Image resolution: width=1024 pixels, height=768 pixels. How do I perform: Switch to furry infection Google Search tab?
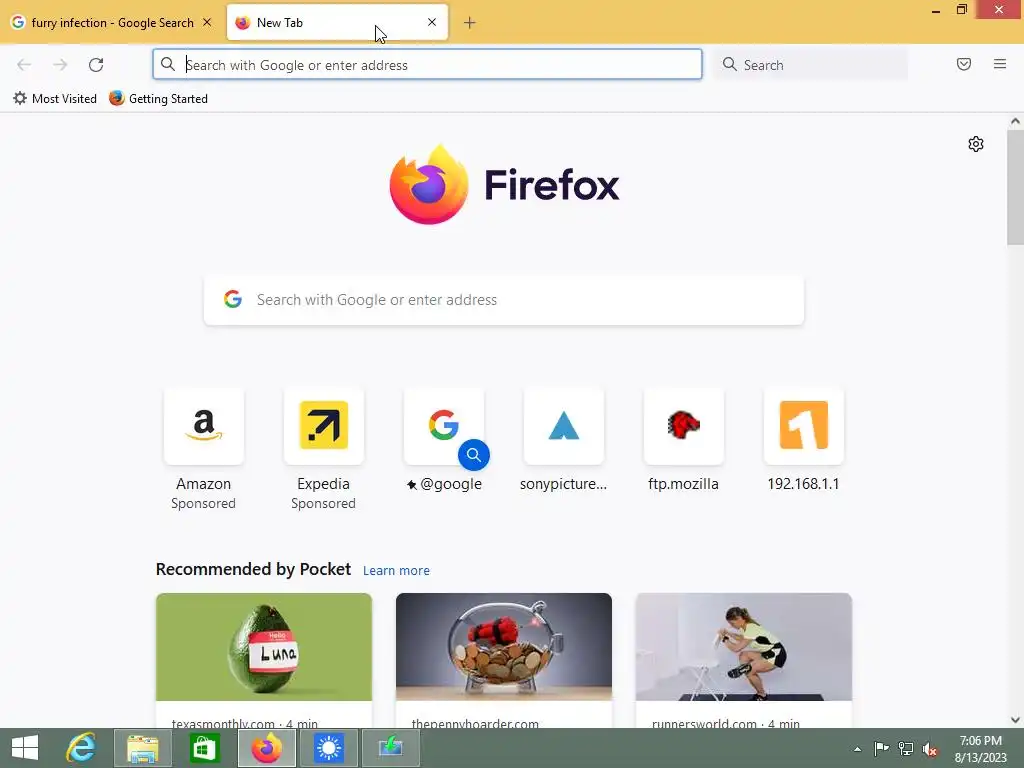pos(112,23)
